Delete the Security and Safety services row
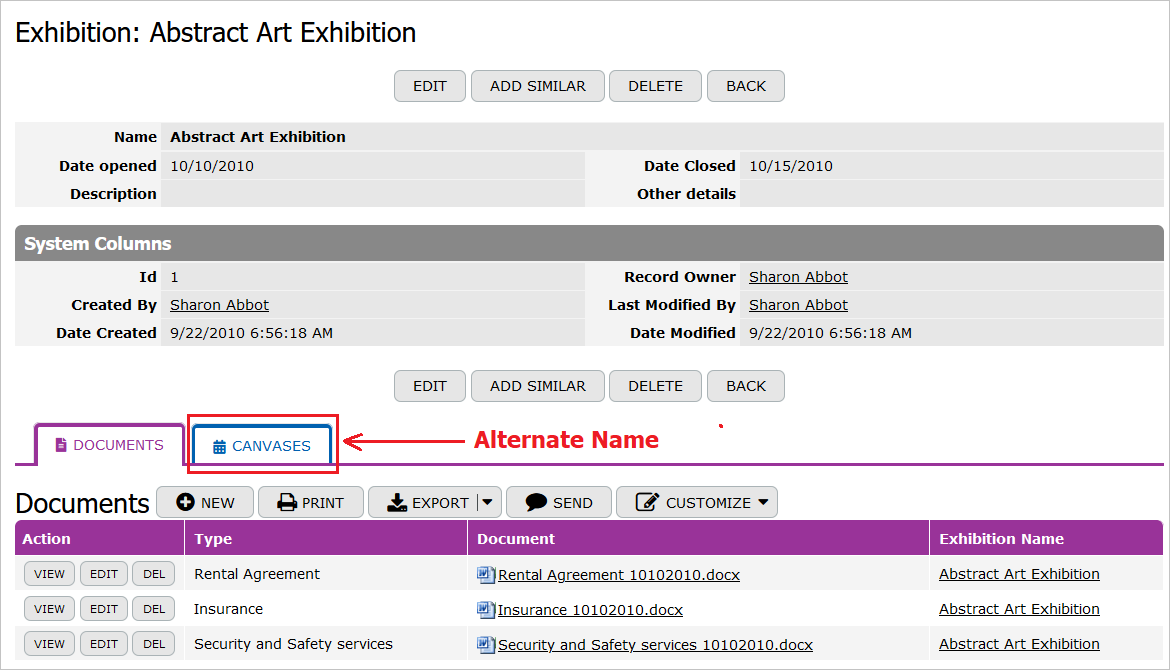 (x=154, y=643)
